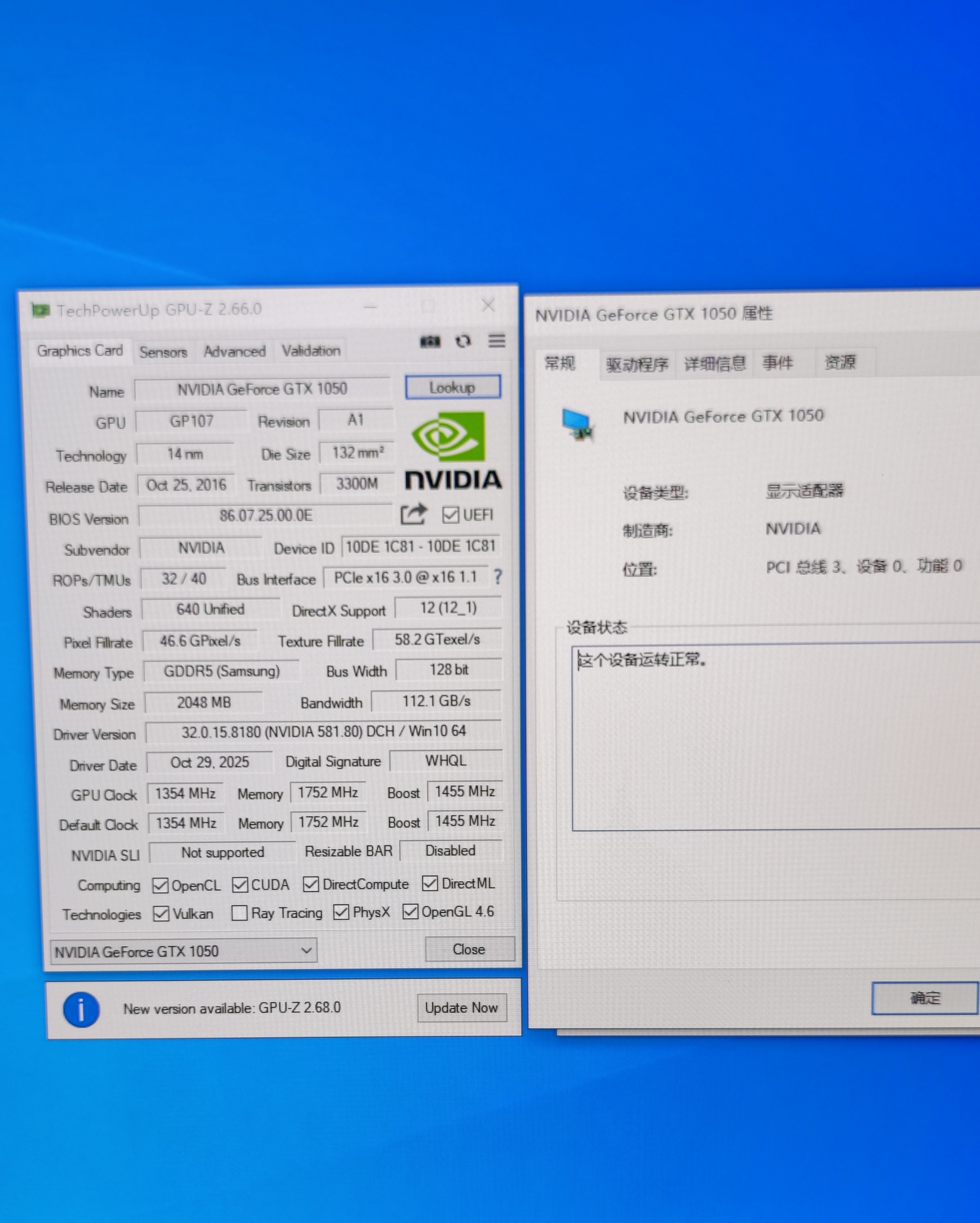Viewport: 980px width, 1223px height.
Task: Switch to the Sensors tab
Action: [163, 352]
